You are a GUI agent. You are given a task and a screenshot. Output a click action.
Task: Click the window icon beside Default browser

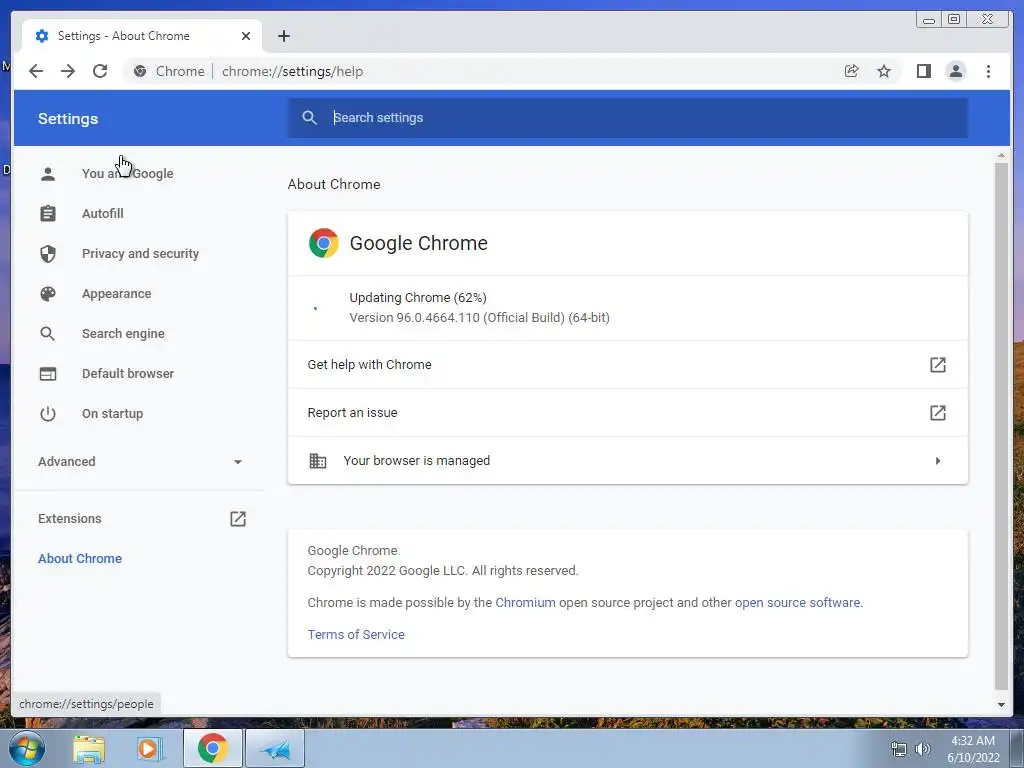point(48,374)
